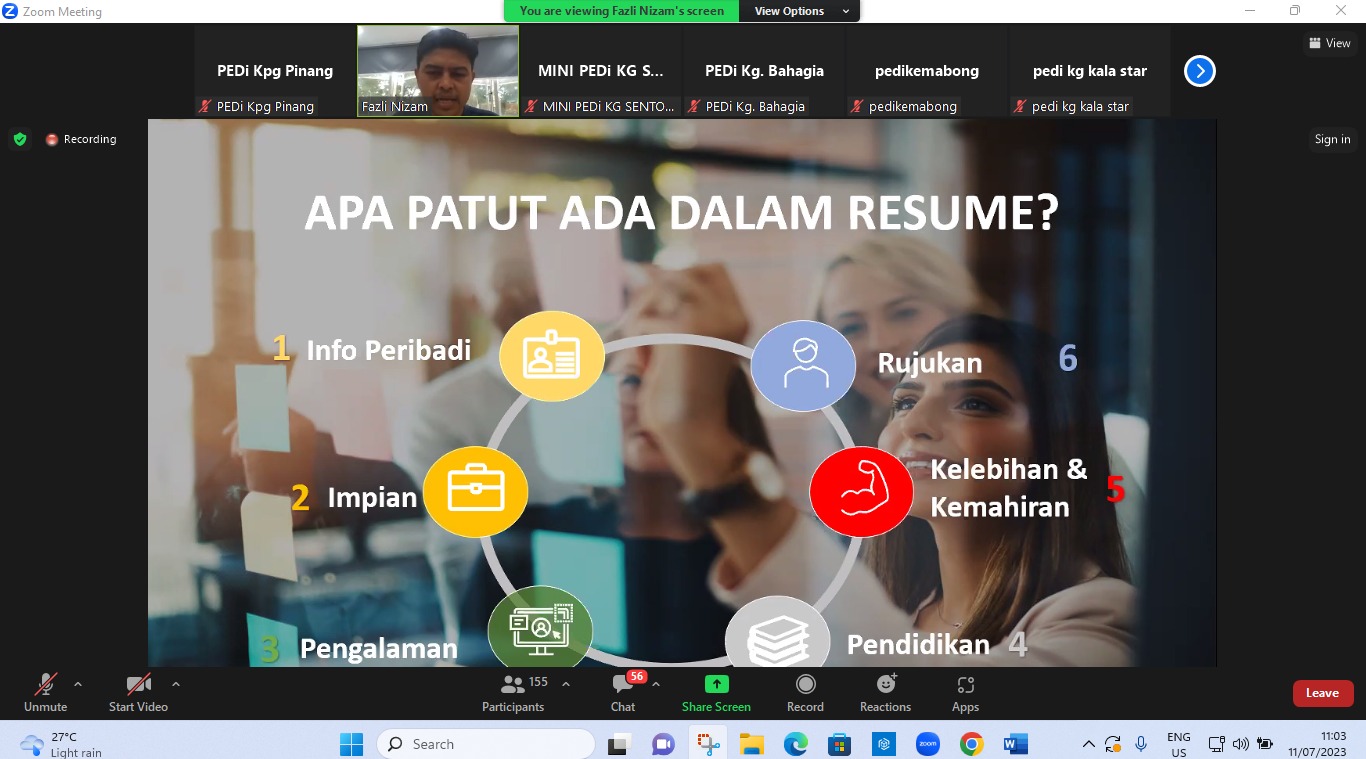Click the Record meeting icon

tap(805, 684)
